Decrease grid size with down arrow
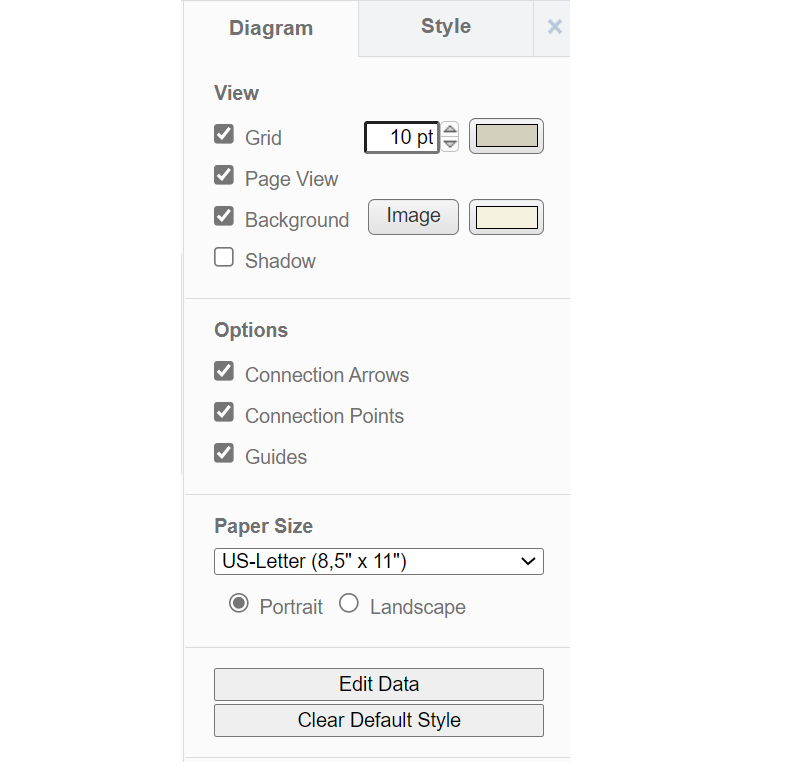The height and width of the screenshot is (768, 799). click(x=451, y=144)
